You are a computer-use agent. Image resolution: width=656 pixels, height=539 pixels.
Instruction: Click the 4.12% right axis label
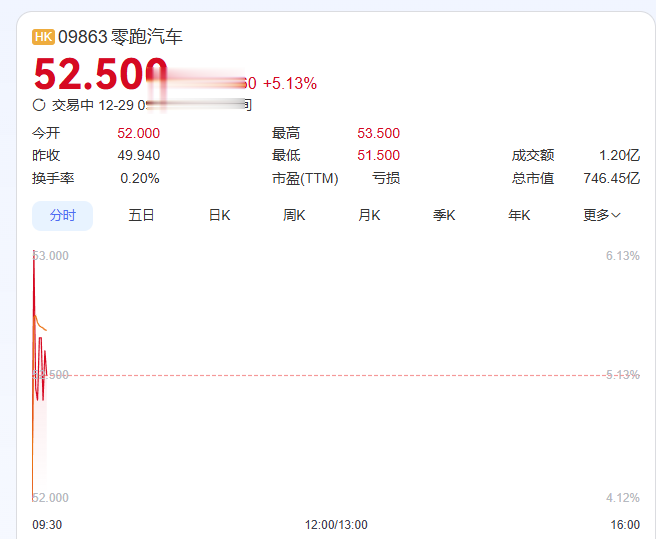(623, 498)
